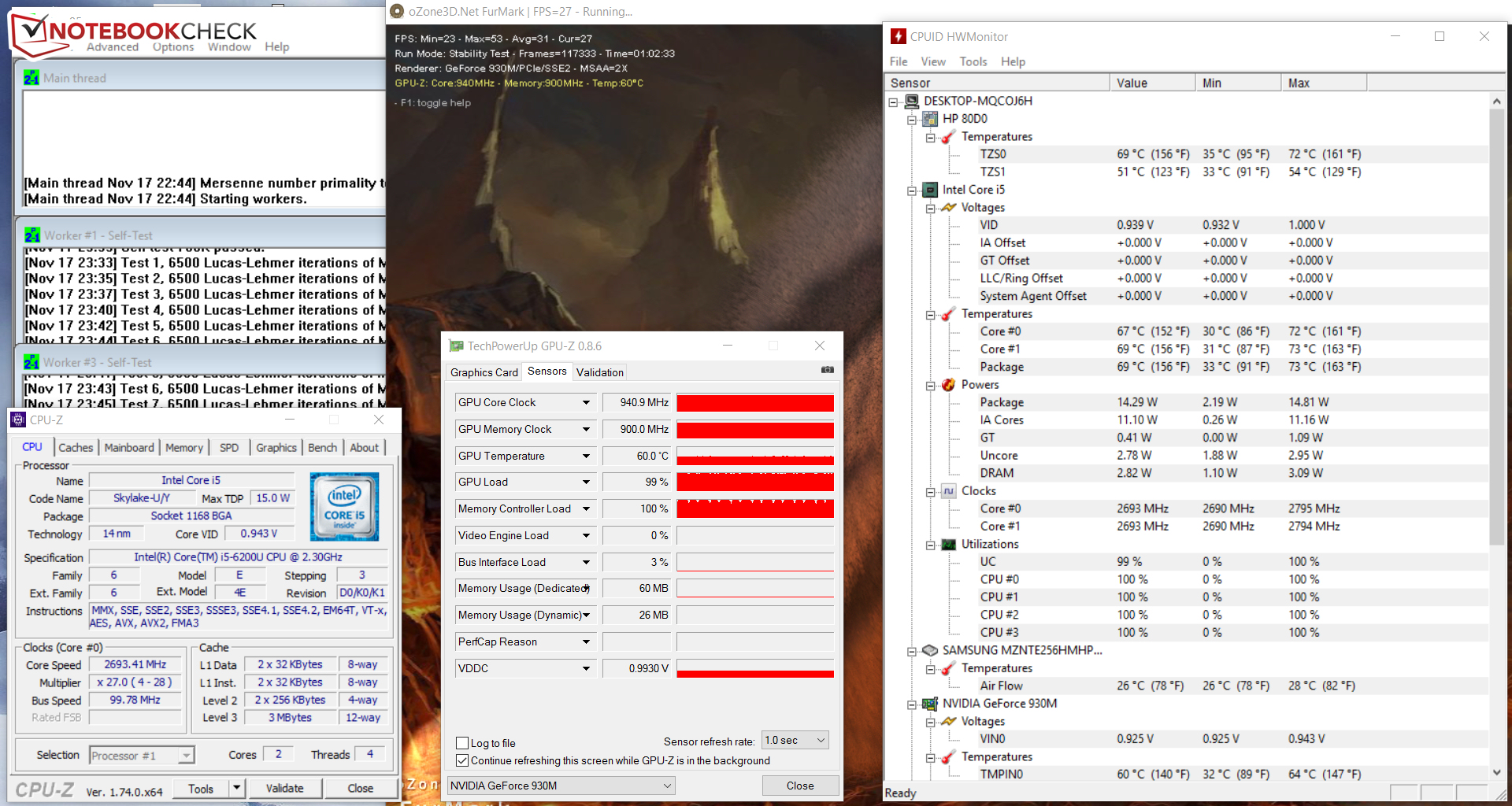Open the CPU-Z Tools dropdown arrow
This screenshot has width=1512, height=806.
[x=236, y=788]
